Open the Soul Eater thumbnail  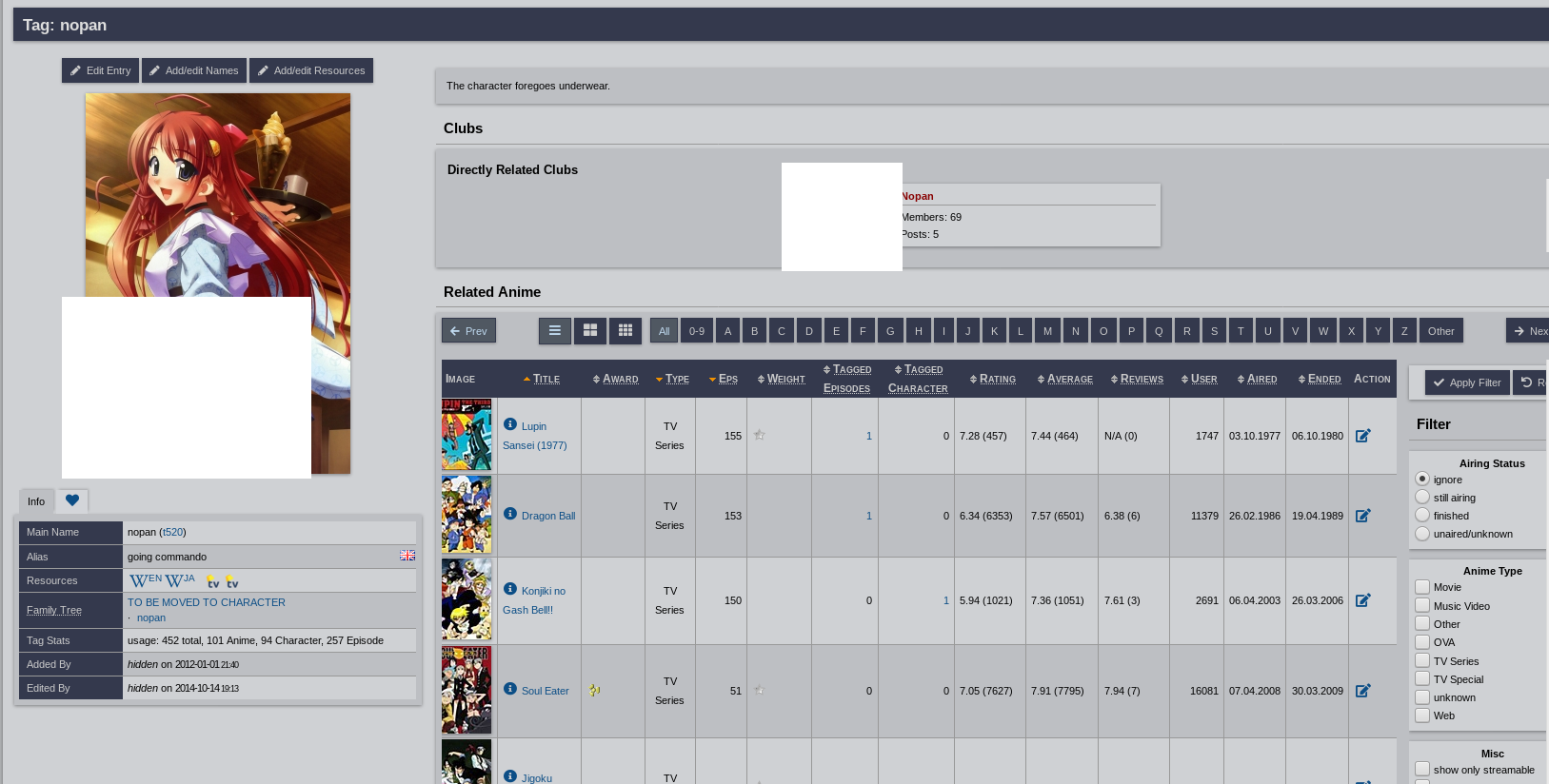pyautogui.click(x=467, y=690)
